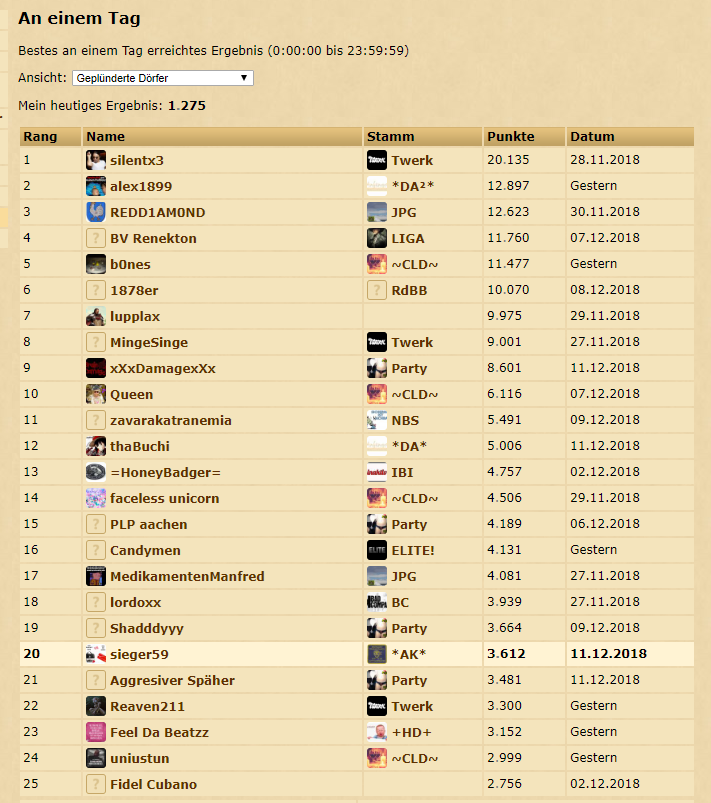Open the *AK* tribe link

[411, 654]
